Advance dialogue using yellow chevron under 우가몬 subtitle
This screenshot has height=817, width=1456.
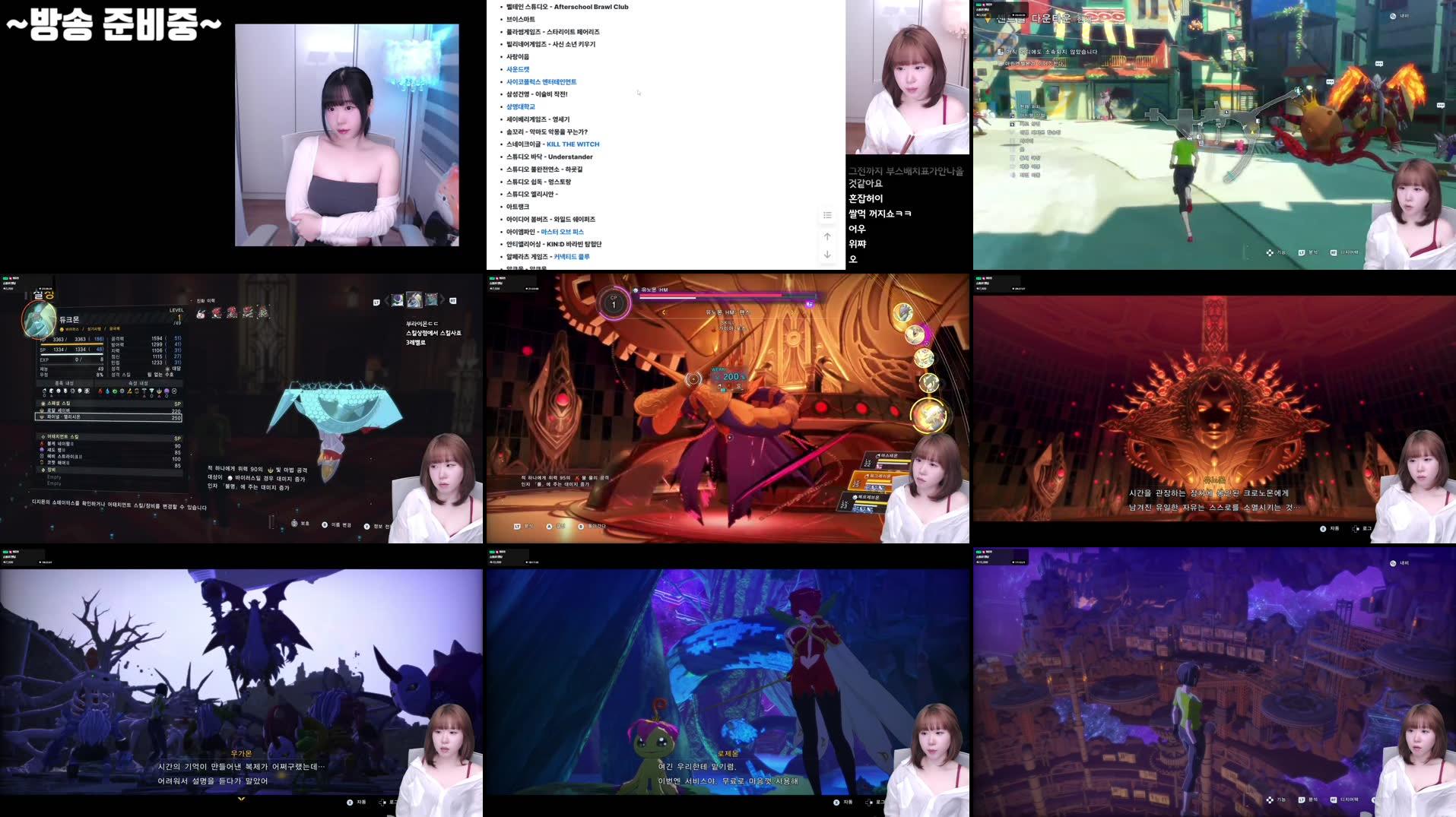click(x=241, y=799)
